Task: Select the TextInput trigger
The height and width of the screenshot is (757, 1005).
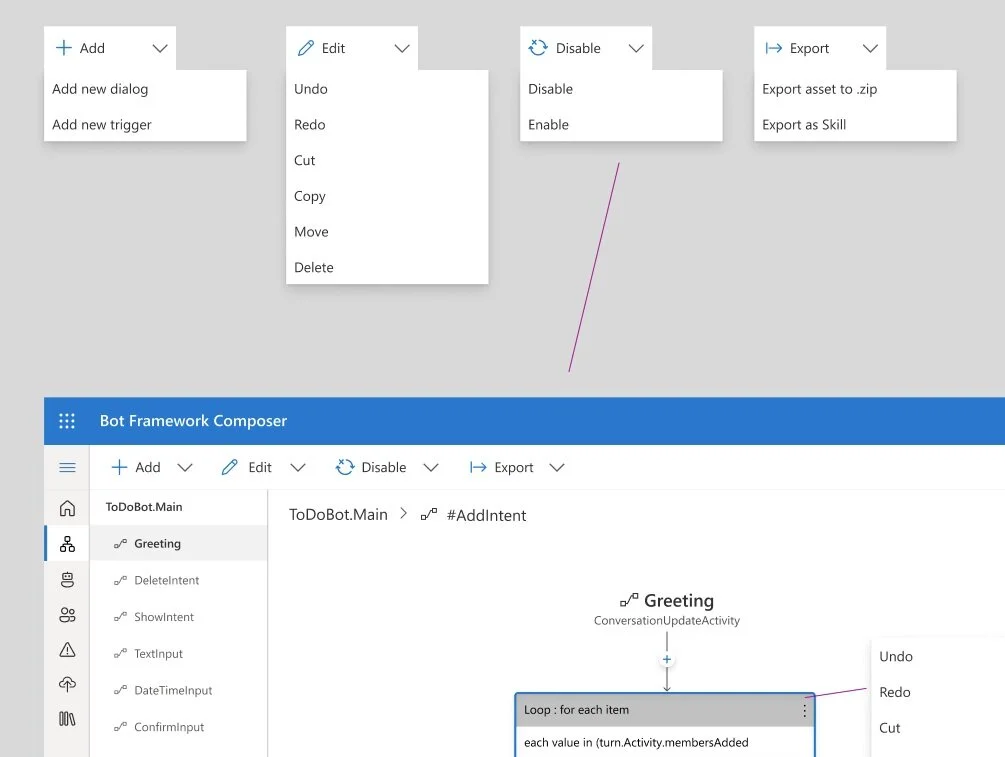Action: tap(178, 653)
